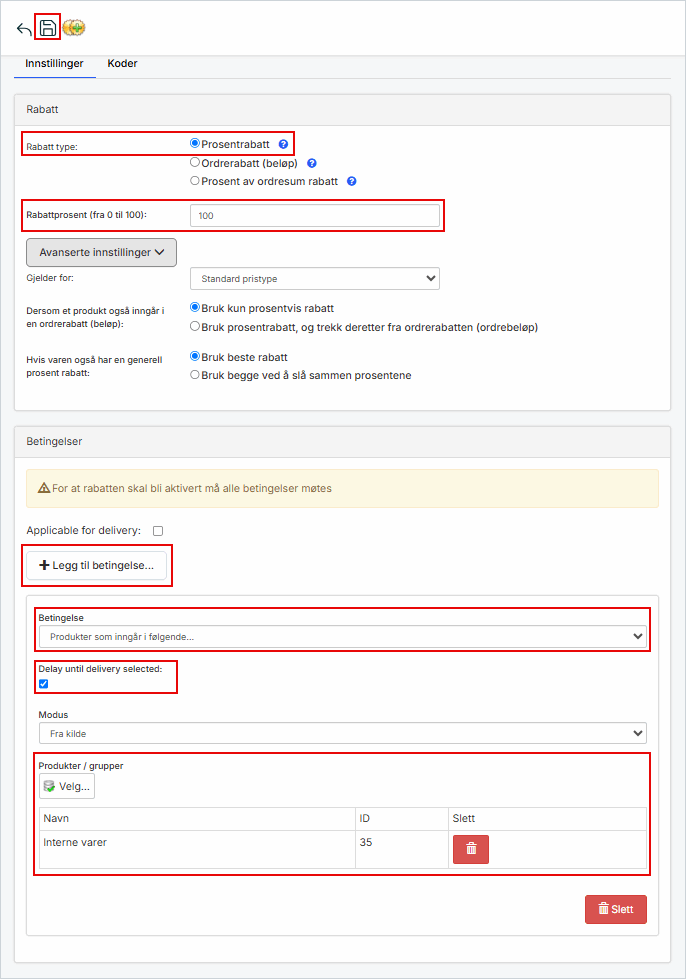
Task: Click the Rabattprosent input field
Action: point(314,216)
